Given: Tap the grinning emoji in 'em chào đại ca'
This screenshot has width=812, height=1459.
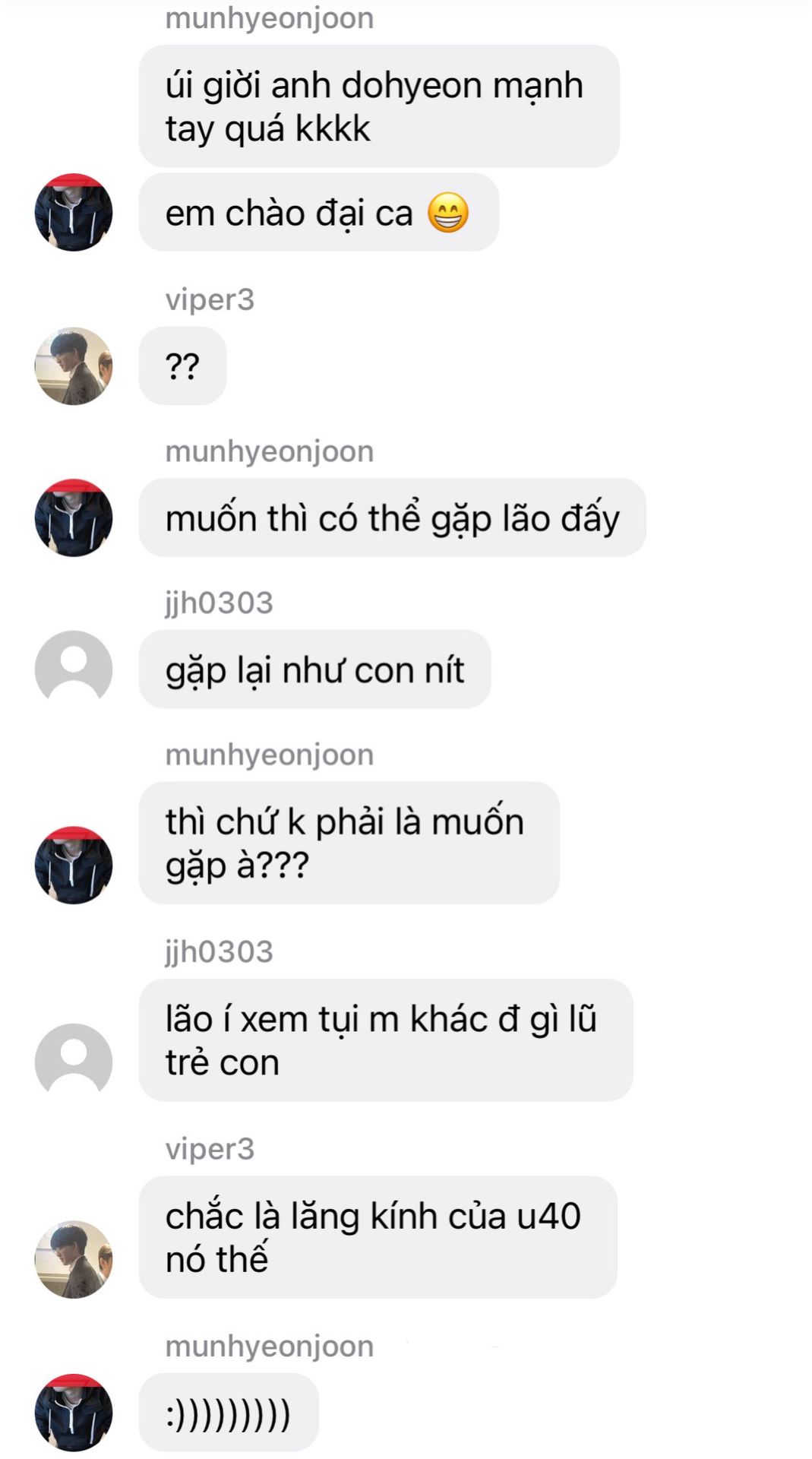Looking at the screenshot, I should [x=447, y=213].
